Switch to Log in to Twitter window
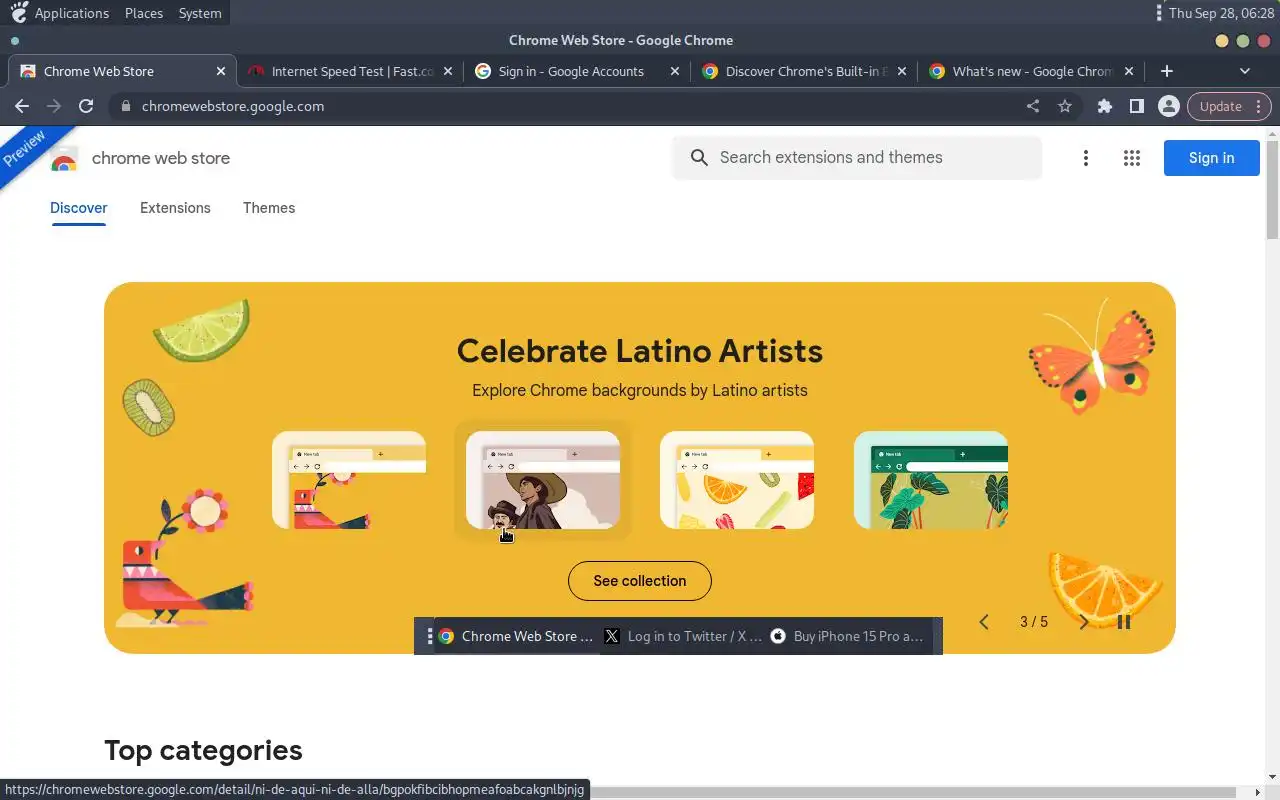This screenshot has width=1280, height=800. point(684,636)
